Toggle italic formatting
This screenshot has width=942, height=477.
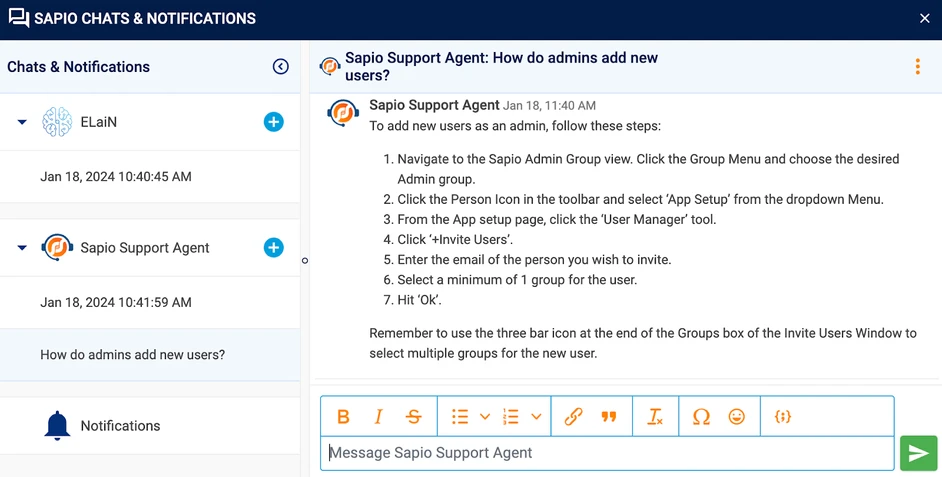click(378, 417)
